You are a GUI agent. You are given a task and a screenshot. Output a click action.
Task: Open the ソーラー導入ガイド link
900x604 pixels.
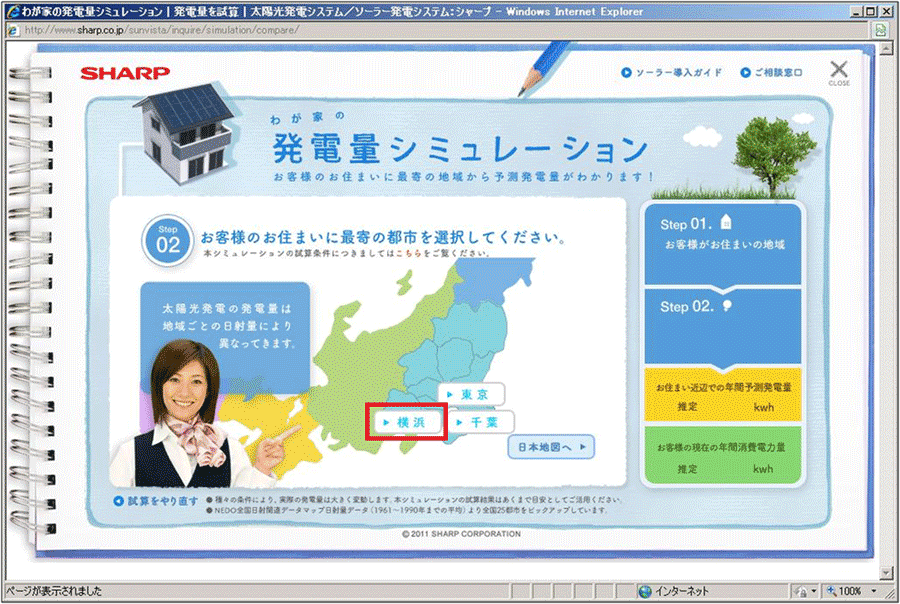(x=672, y=72)
